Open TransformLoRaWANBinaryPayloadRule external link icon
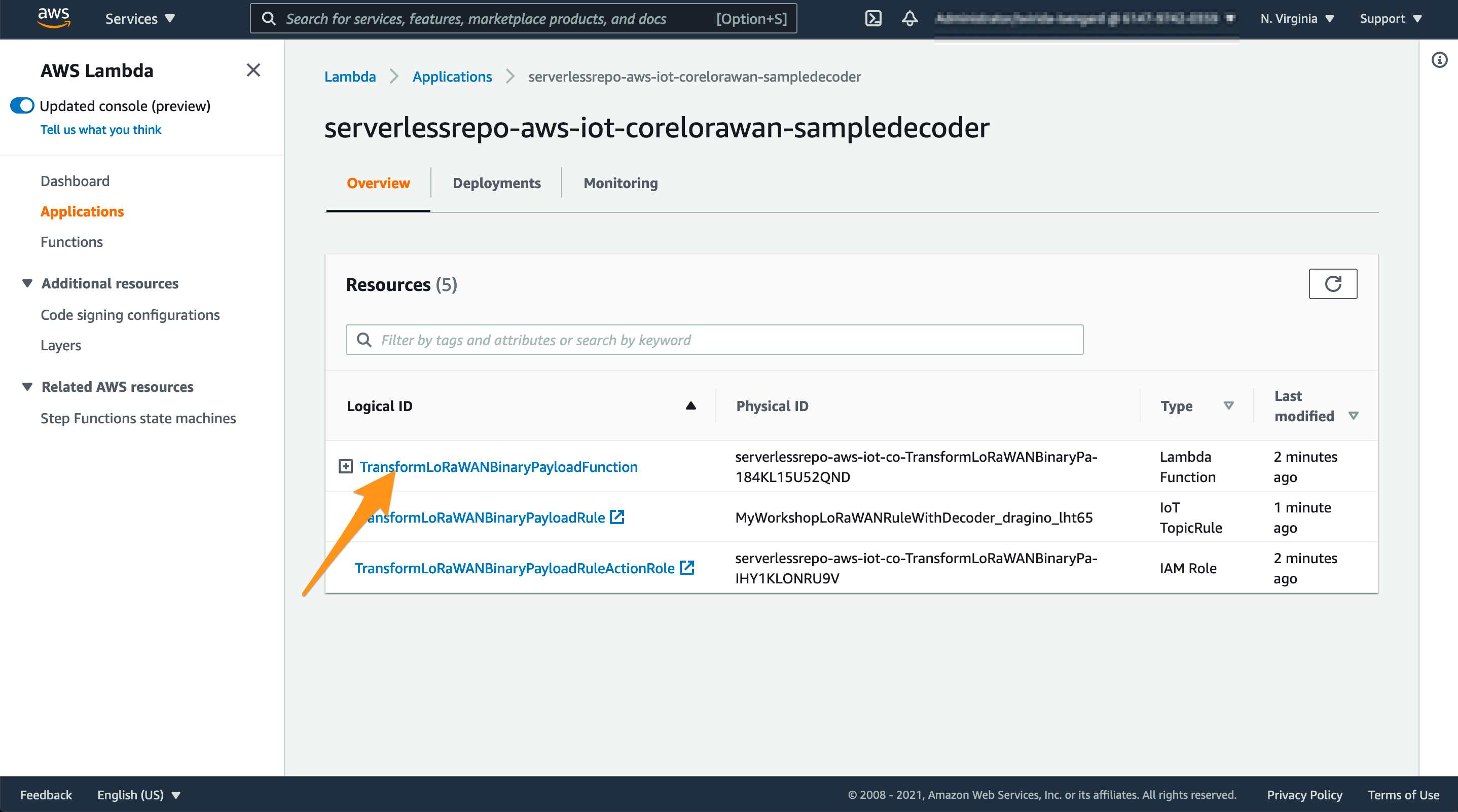The width and height of the screenshot is (1458, 812). (617, 517)
